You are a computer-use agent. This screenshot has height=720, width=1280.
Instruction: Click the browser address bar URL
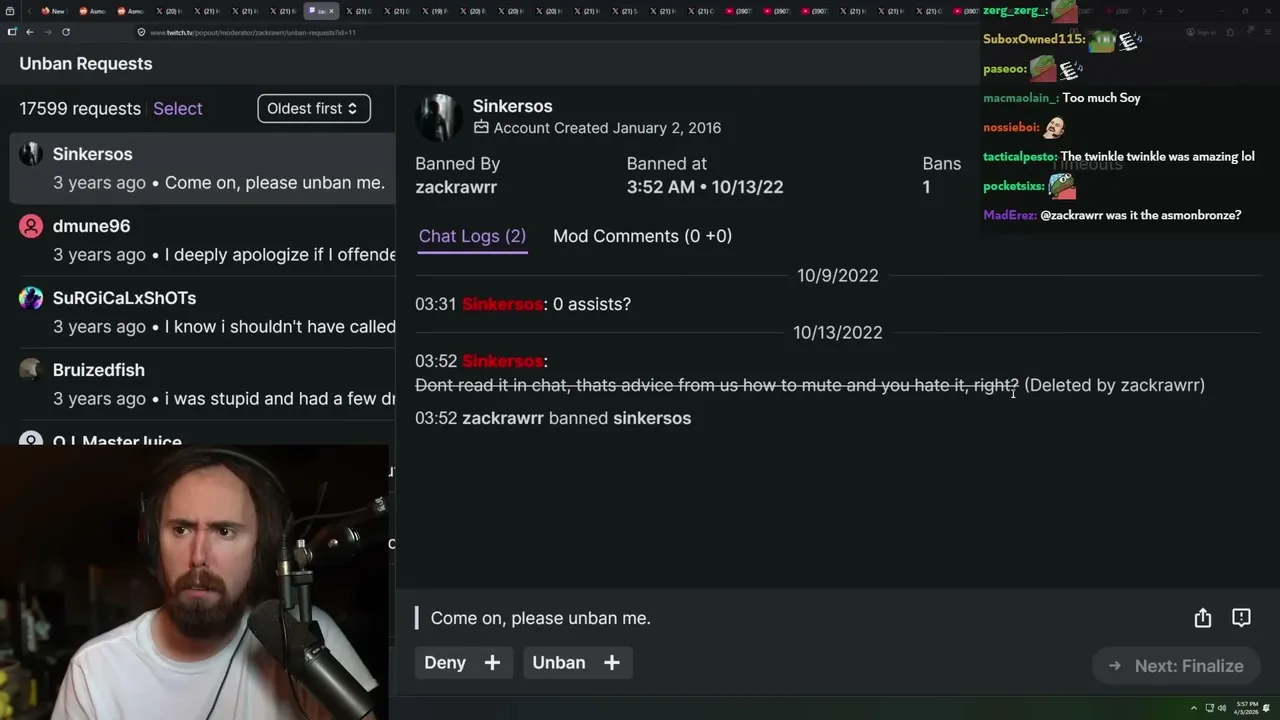point(253,32)
